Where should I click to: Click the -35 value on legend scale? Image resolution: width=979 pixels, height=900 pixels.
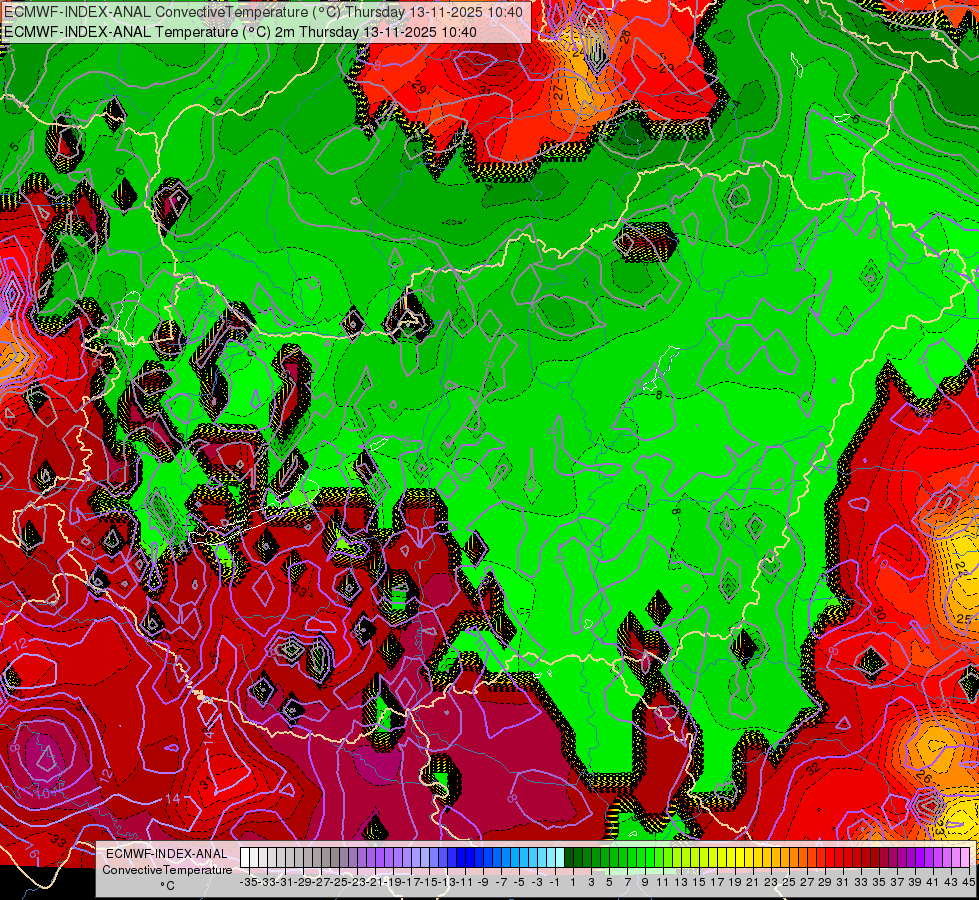coord(248,882)
